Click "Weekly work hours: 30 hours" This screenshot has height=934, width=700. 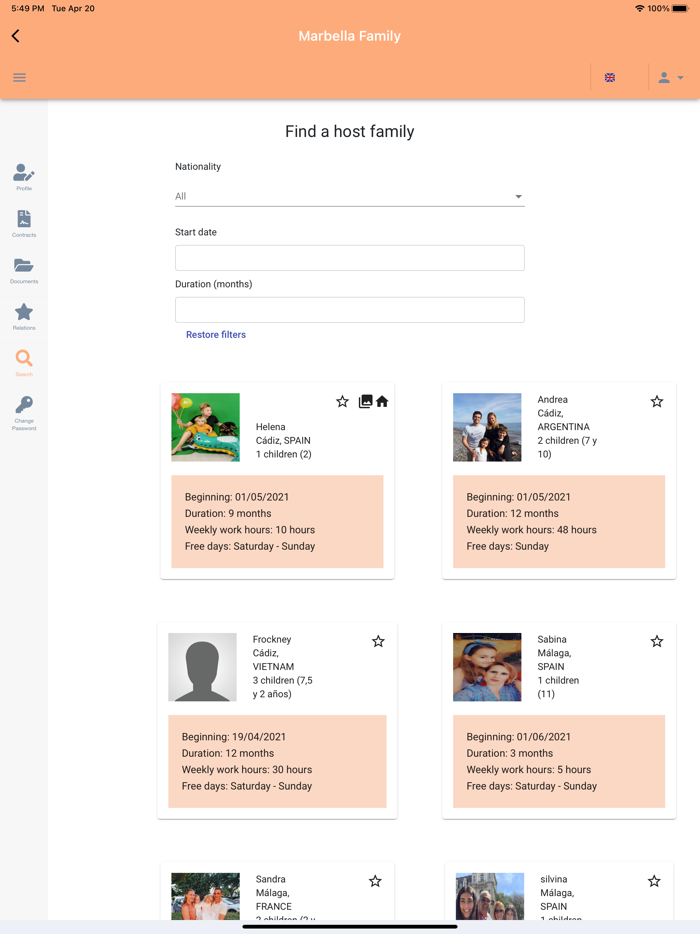(x=247, y=770)
